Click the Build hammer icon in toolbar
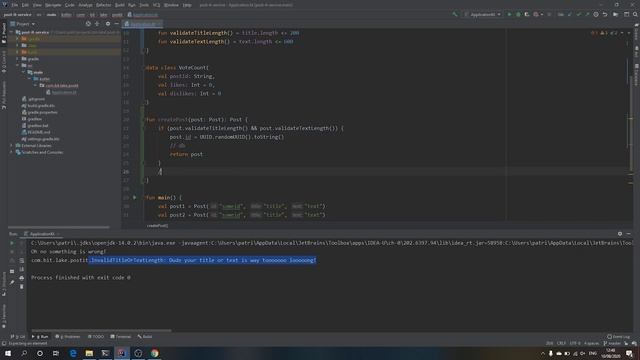The image size is (640, 360). (455, 14)
